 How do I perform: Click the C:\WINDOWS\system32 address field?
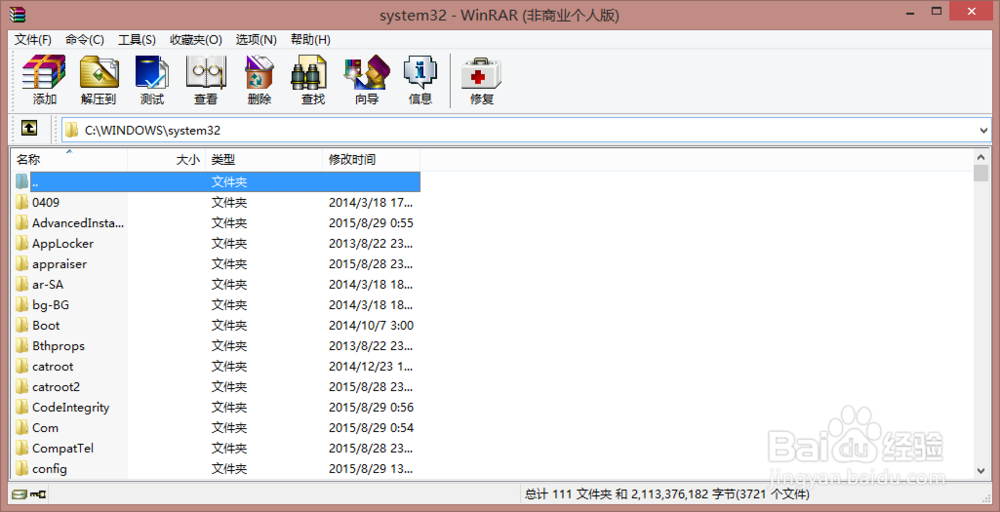click(526, 131)
